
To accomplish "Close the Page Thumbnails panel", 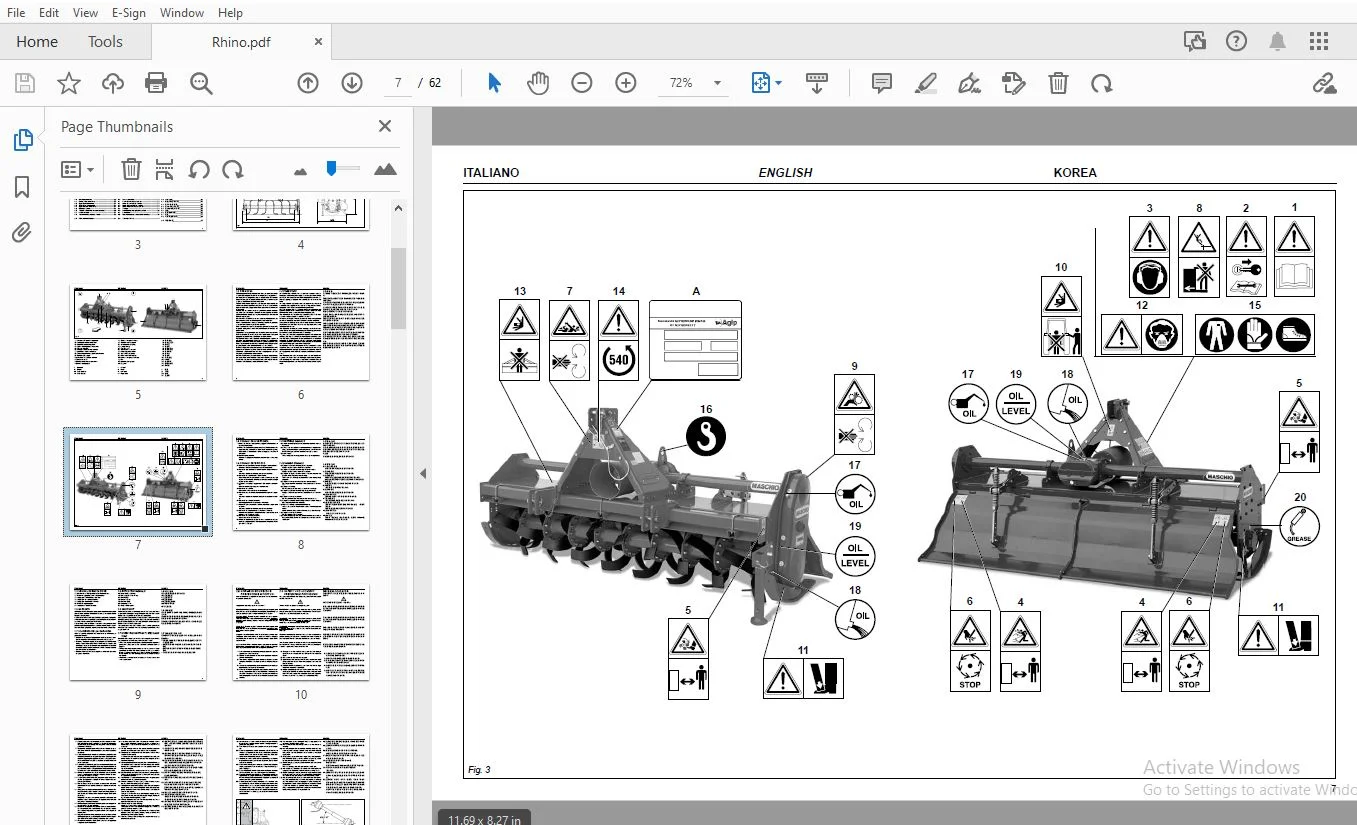I will [385, 126].
